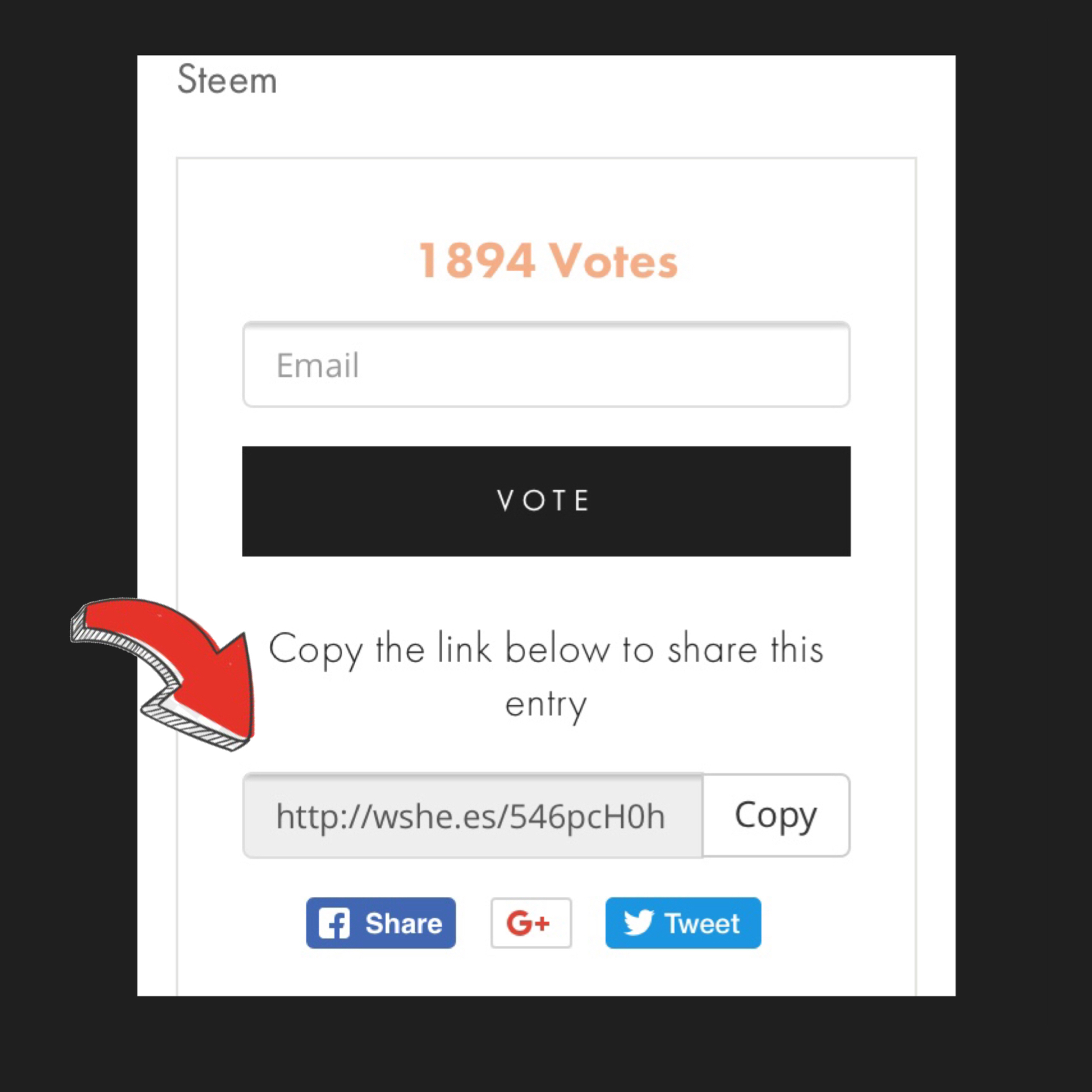1092x1092 pixels.
Task: Click the orange word Votes
Action: [x=613, y=261]
